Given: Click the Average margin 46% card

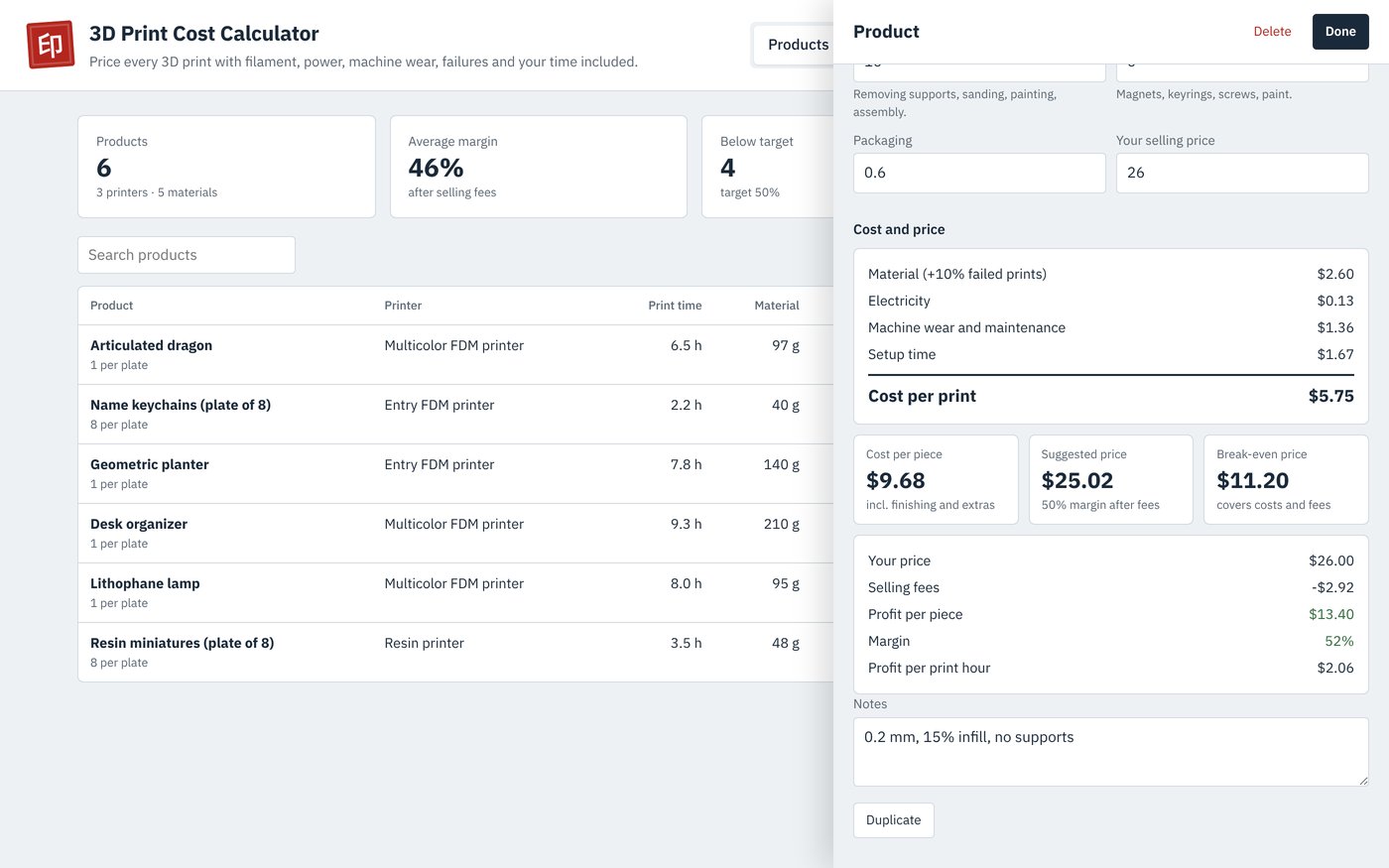Looking at the screenshot, I should point(539,167).
